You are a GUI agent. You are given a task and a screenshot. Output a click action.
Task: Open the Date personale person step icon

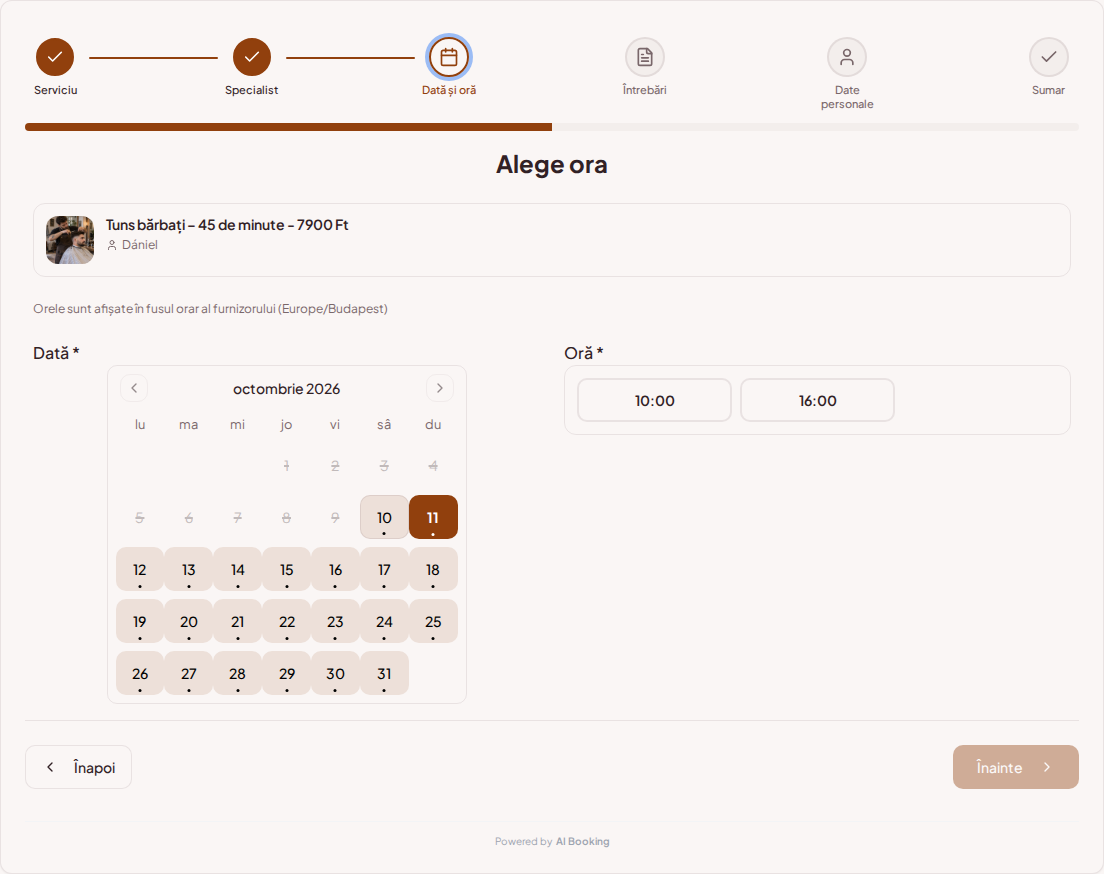[x=846, y=57]
